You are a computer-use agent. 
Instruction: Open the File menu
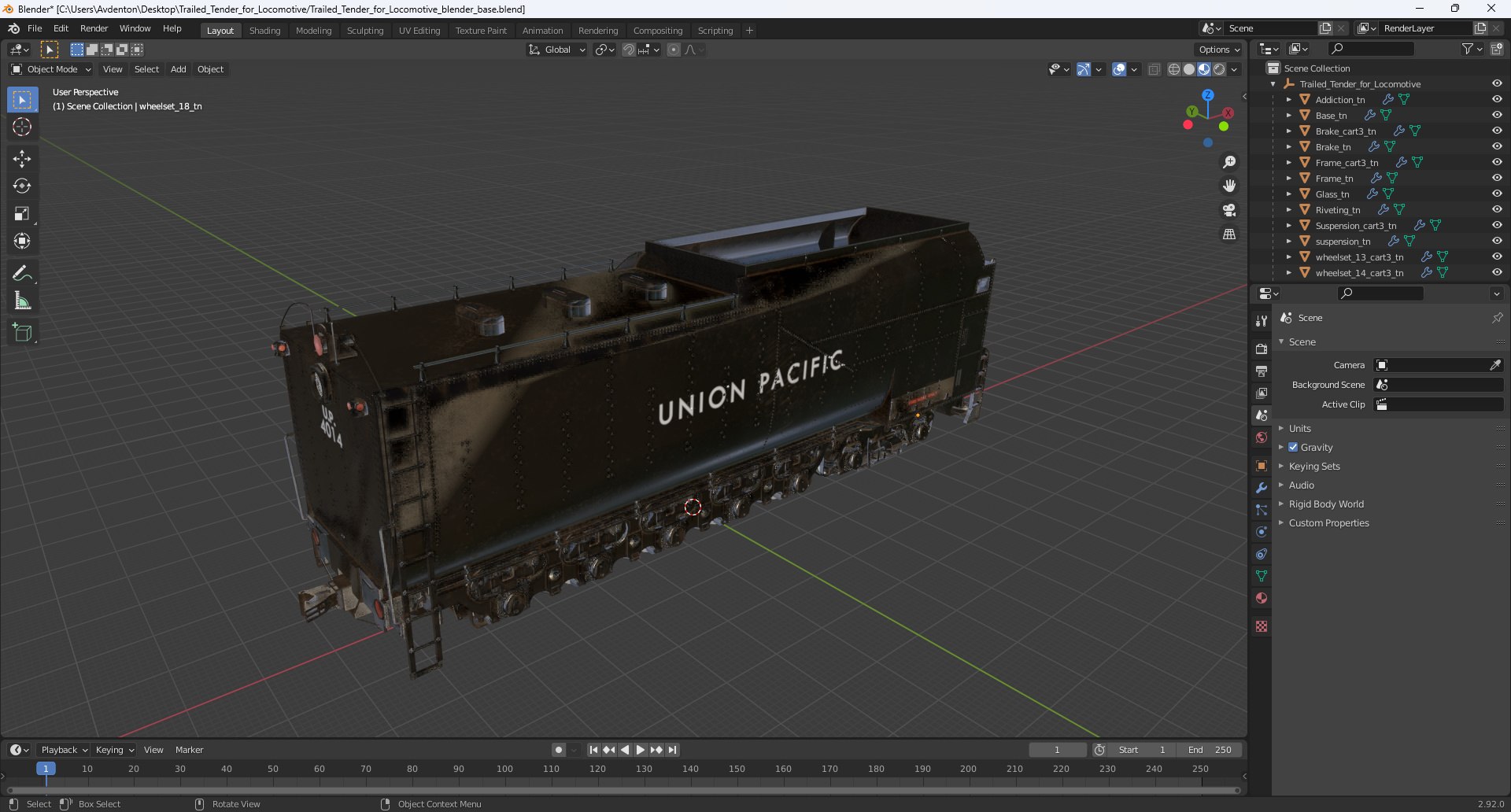click(x=35, y=28)
